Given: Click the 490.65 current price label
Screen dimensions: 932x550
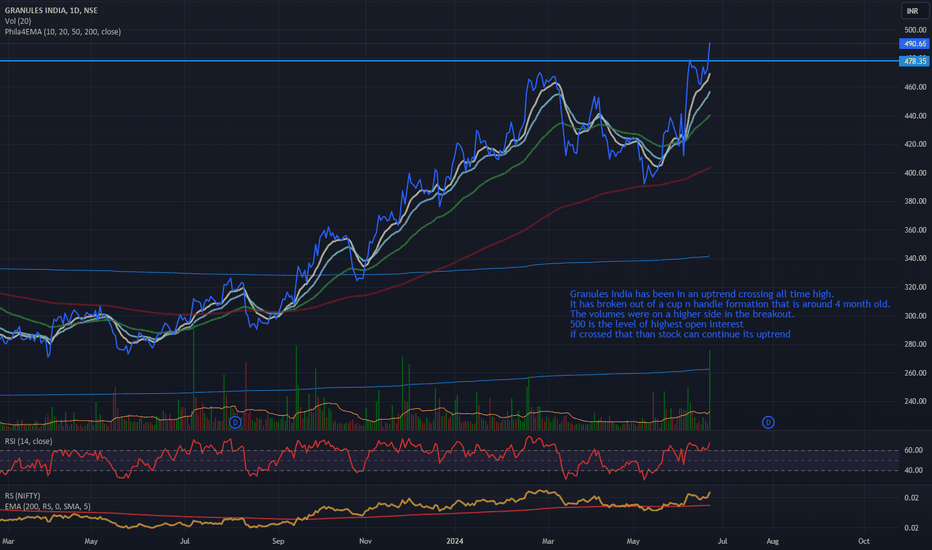Looking at the screenshot, I should (914, 43).
